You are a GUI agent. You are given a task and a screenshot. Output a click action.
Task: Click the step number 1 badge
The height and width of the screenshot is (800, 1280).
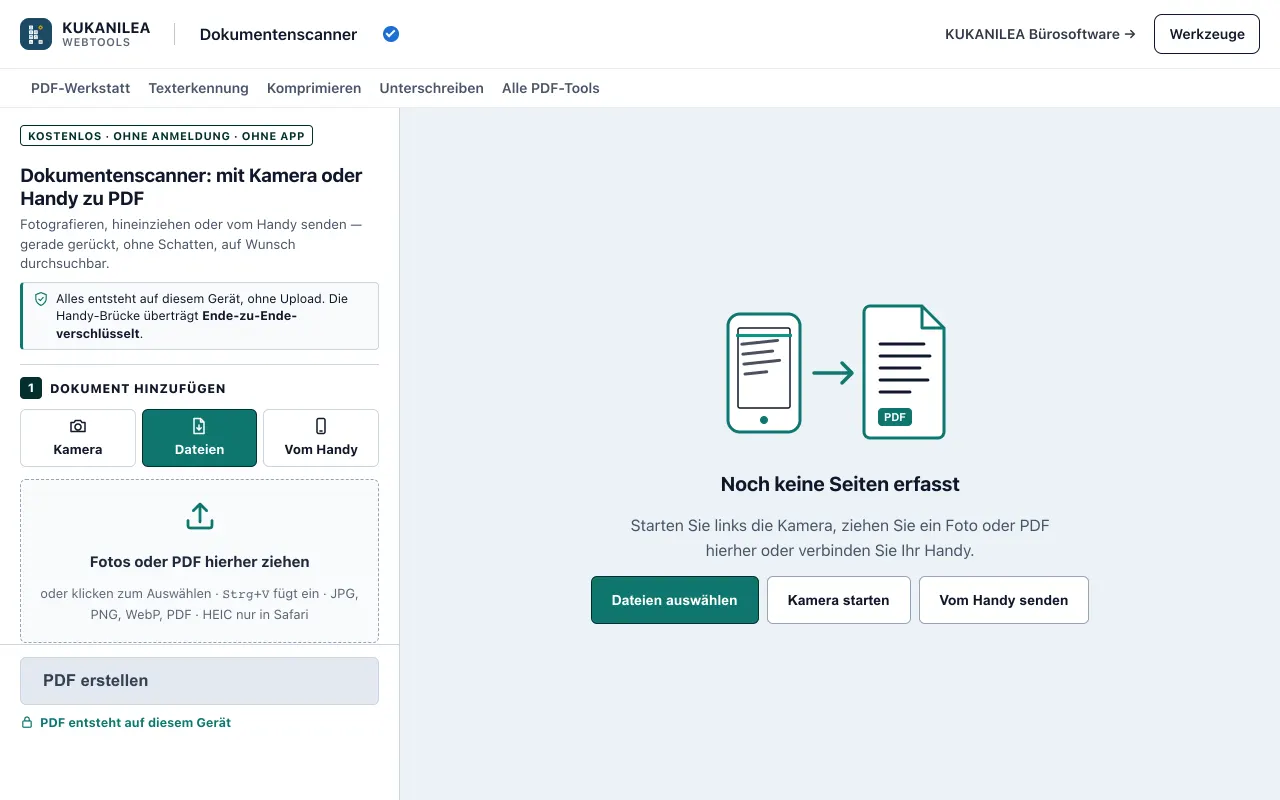[31, 388]
